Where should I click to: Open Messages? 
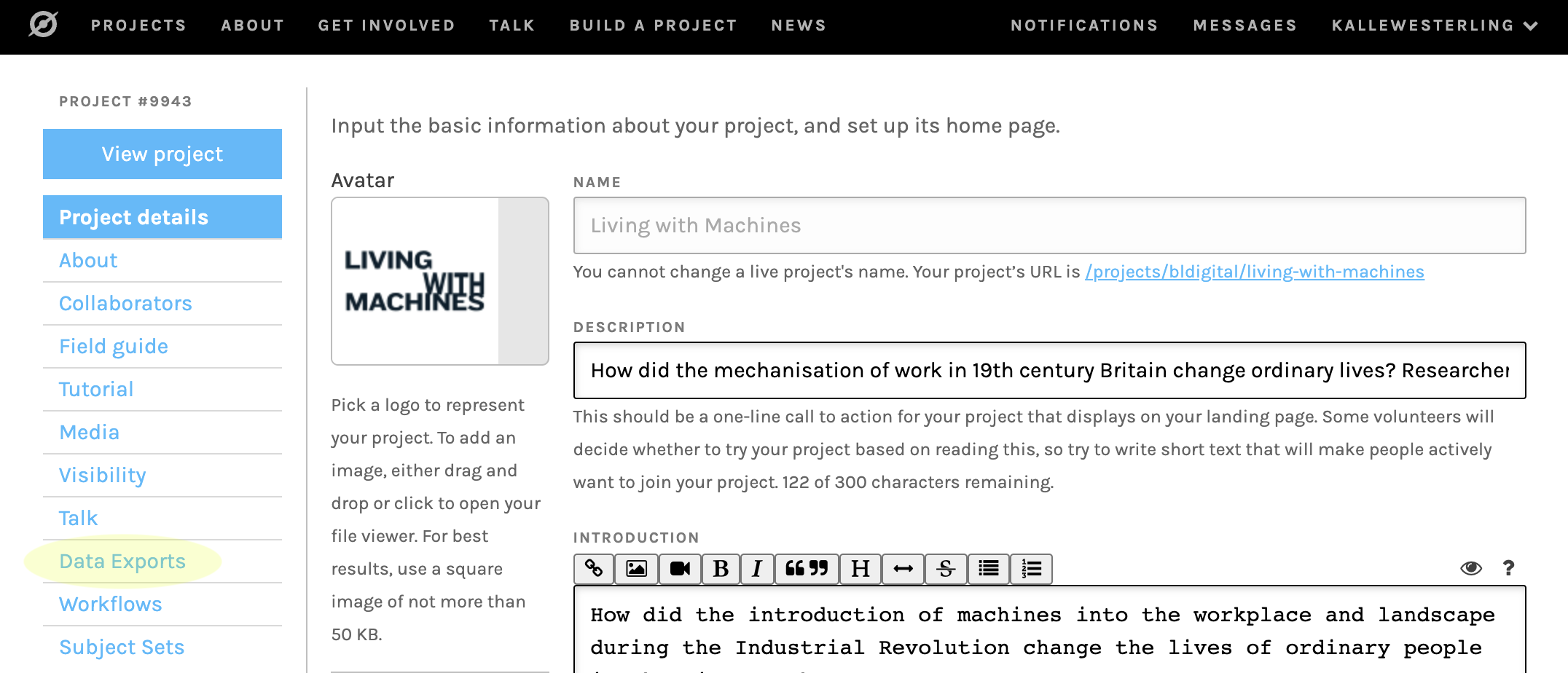coord(1245,25)
